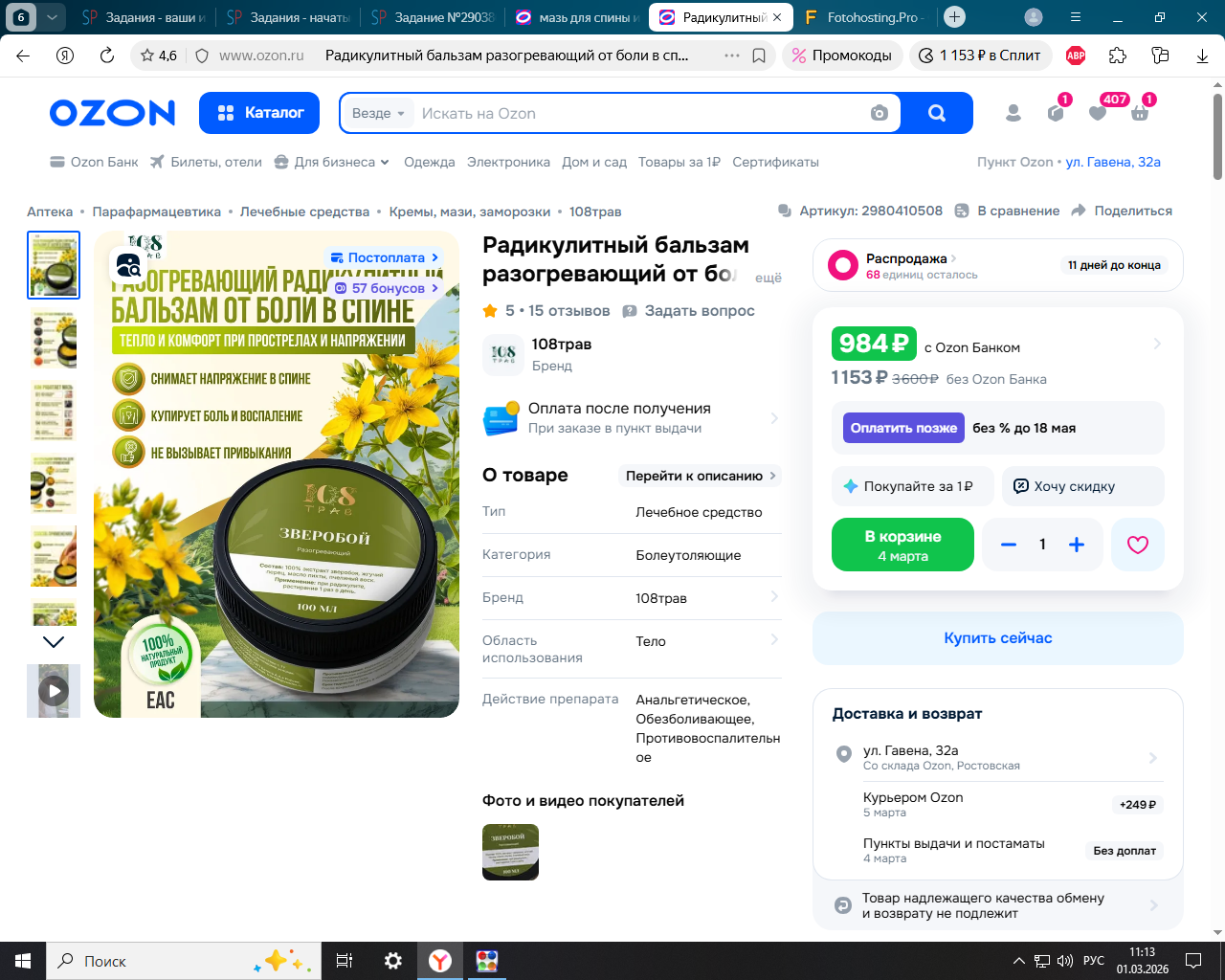Viewport: 1225px width, 980px height.
Task: Open return policy info row
Action: click(998, 905)
